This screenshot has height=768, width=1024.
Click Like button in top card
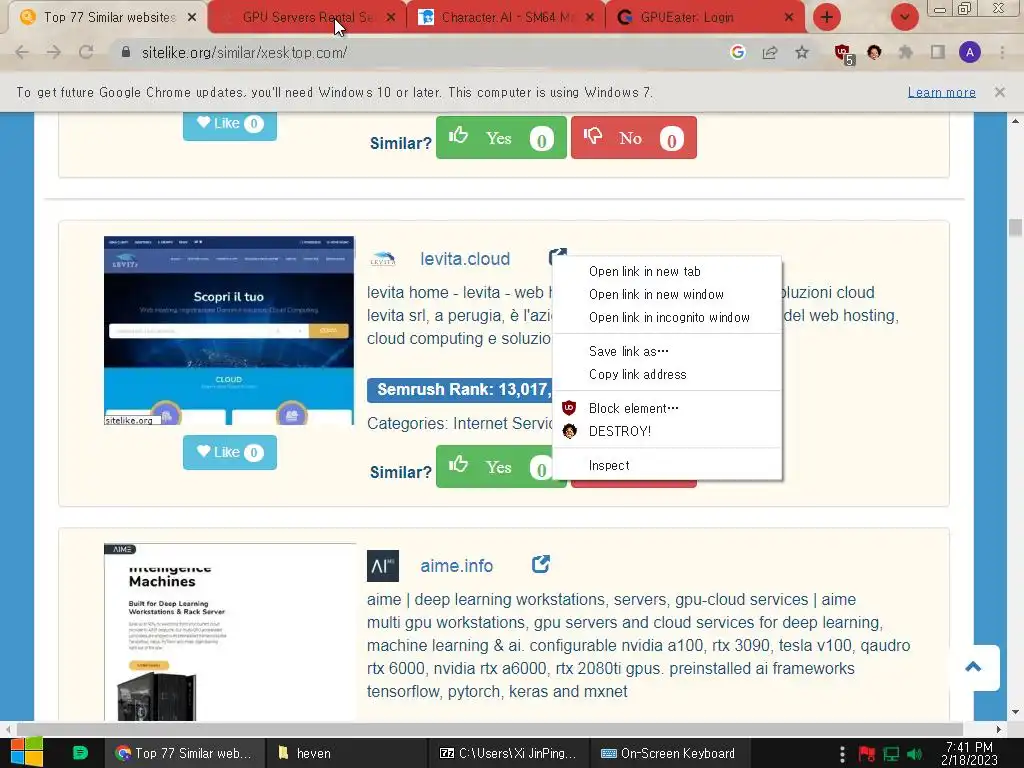230,125
